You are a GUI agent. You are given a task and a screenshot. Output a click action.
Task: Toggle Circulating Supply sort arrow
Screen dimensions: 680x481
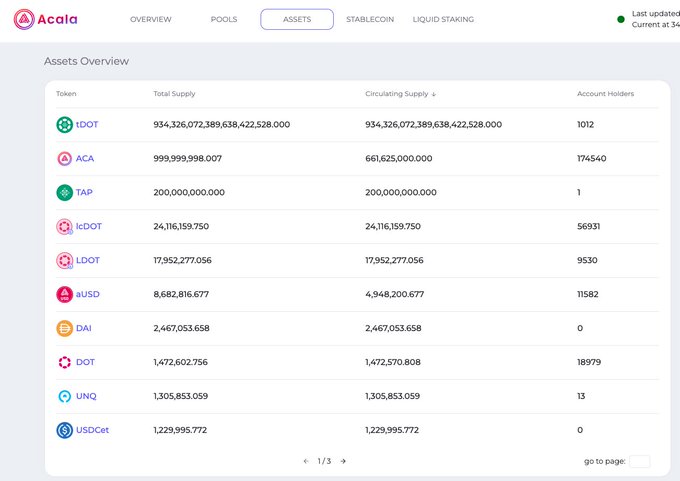[434, 94]
